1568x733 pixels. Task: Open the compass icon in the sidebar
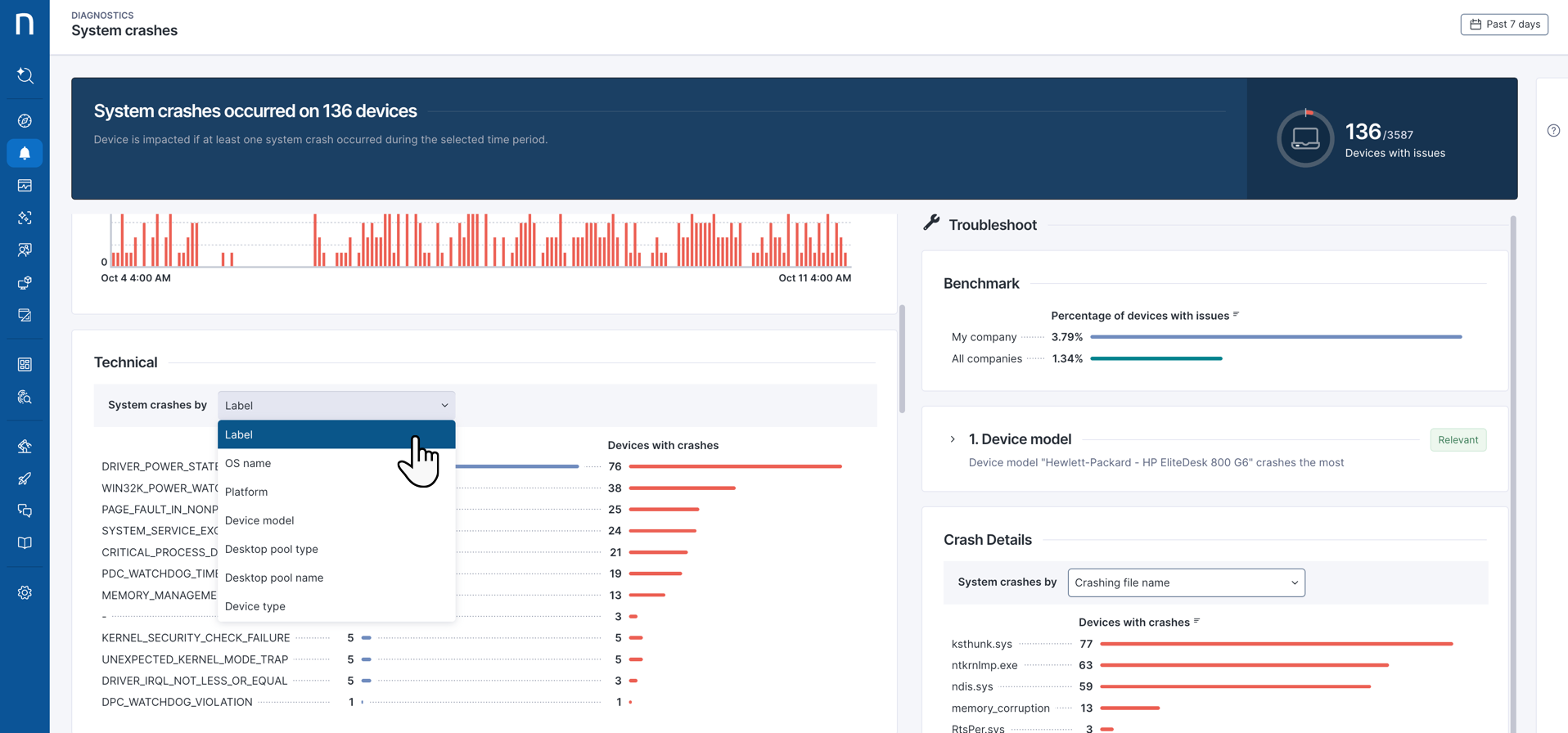click(25, 121)
